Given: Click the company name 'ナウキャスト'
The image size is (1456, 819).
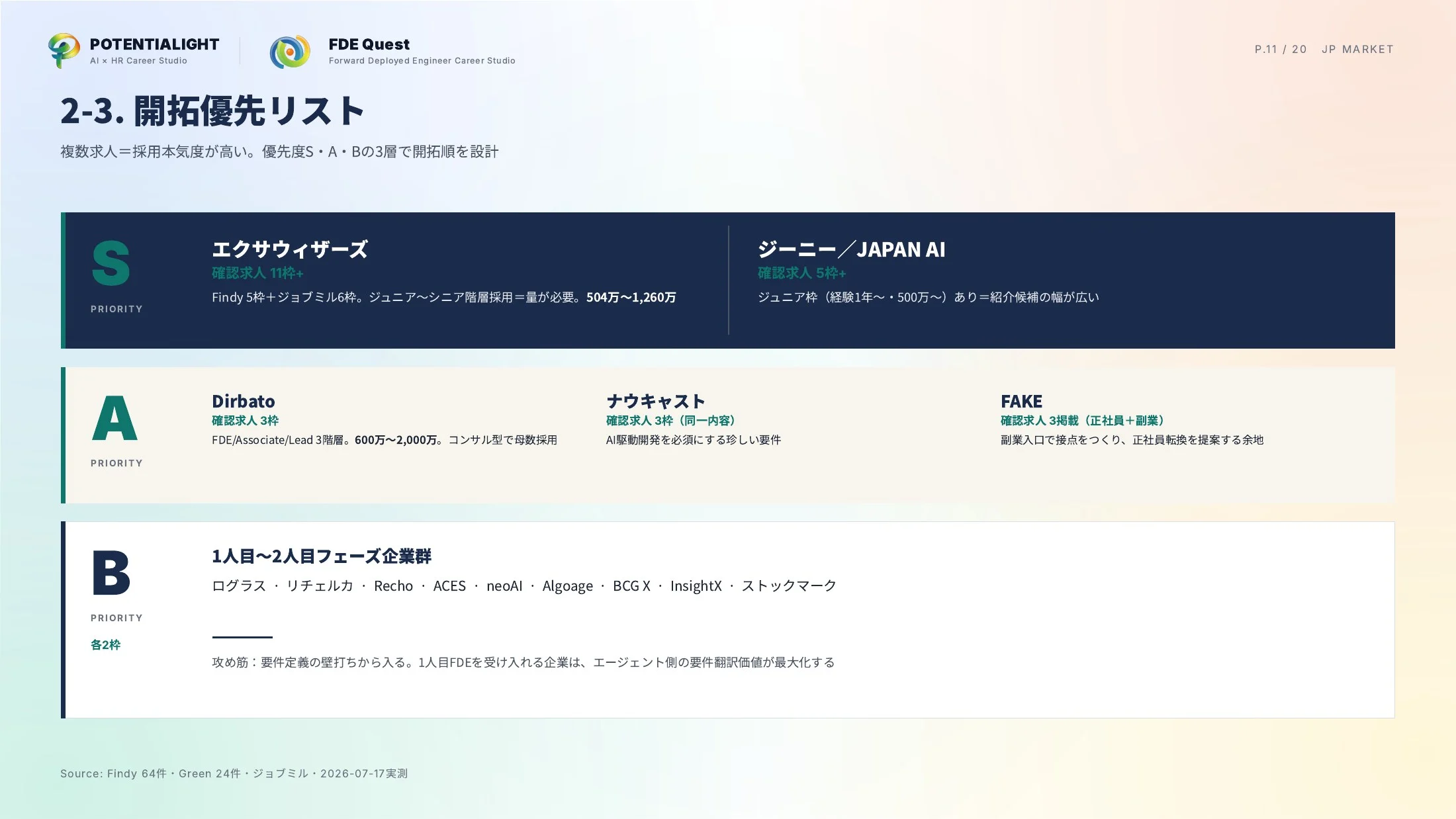Looking at the screenshot, I should coord(656,402).
